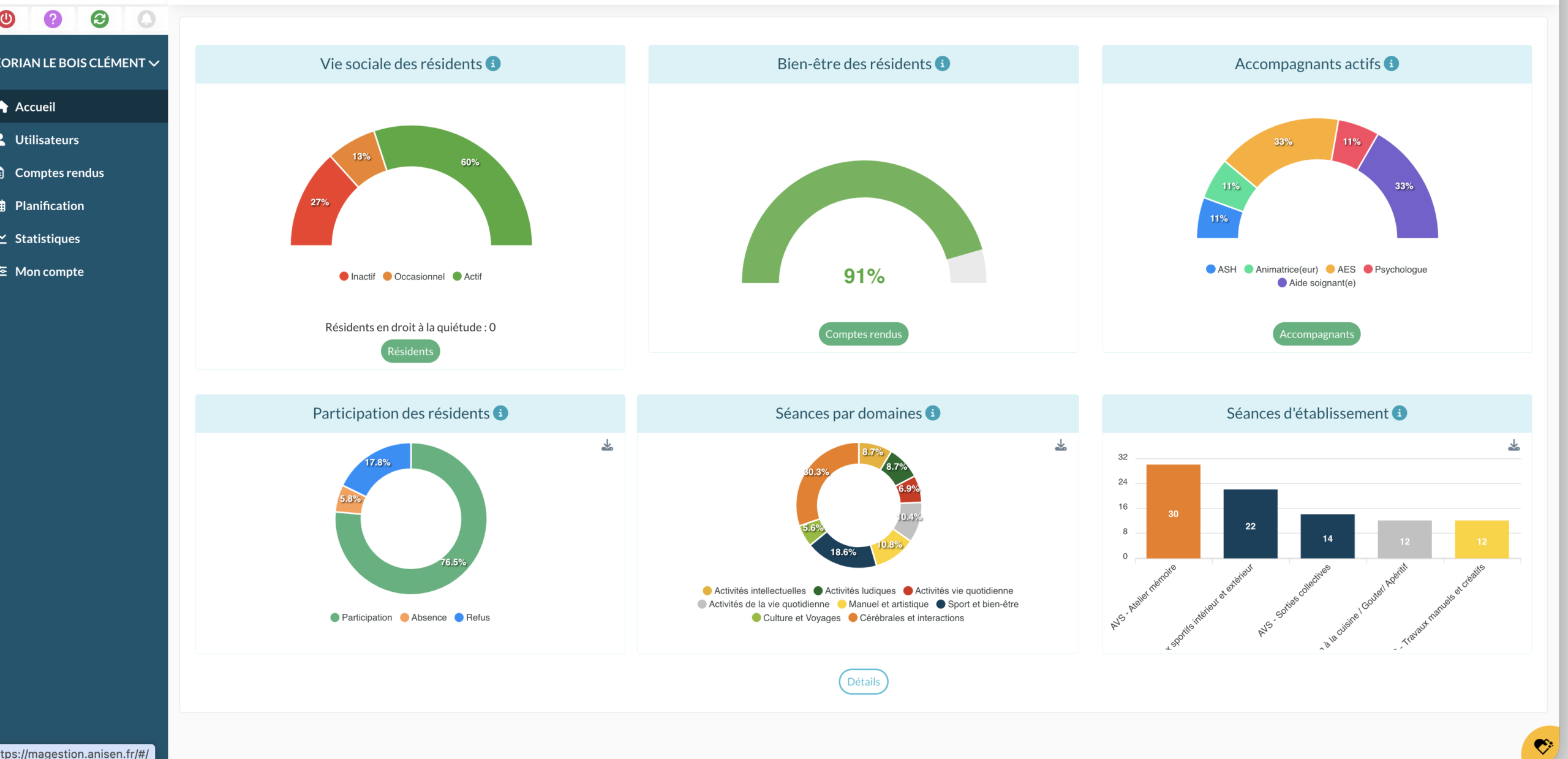This screenshot has height=759, width=1568.
Task: Click the red power/logout icon
Action: coord(7,19)
